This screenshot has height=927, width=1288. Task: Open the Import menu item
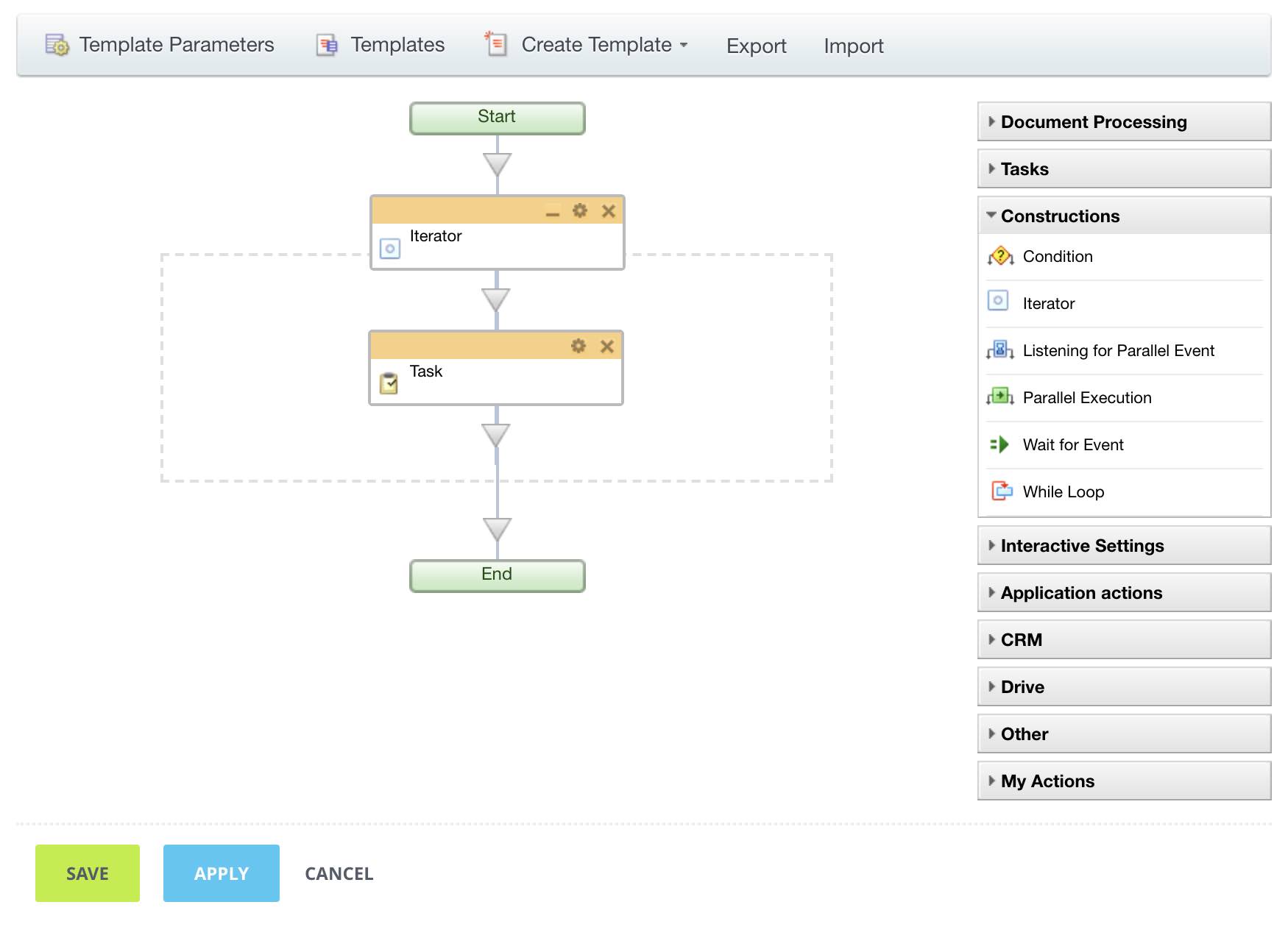tap(853, 46)
